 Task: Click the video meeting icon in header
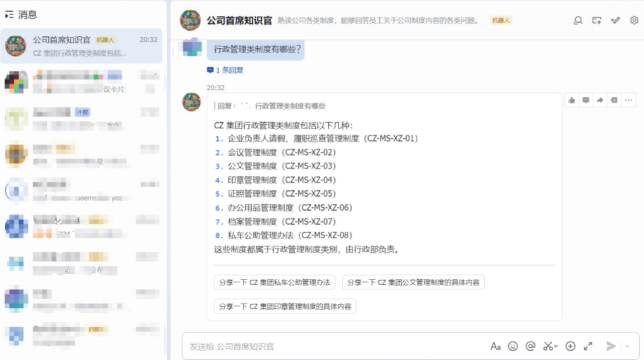[x=596, y=20]
